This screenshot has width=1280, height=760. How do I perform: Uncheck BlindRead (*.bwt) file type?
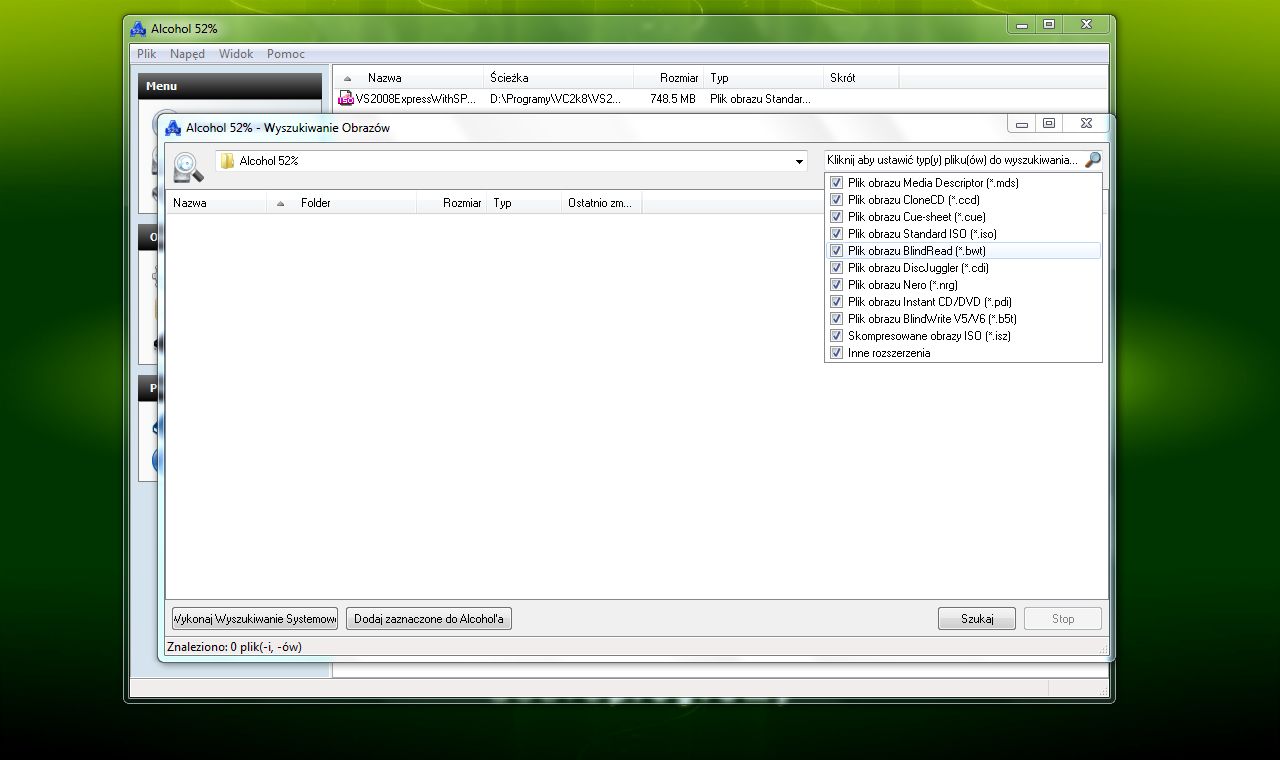pyautogui.click(x=837, y=251)
